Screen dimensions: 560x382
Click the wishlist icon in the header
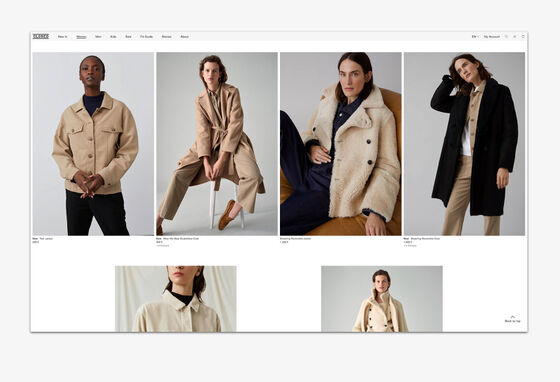pos(515,36)
